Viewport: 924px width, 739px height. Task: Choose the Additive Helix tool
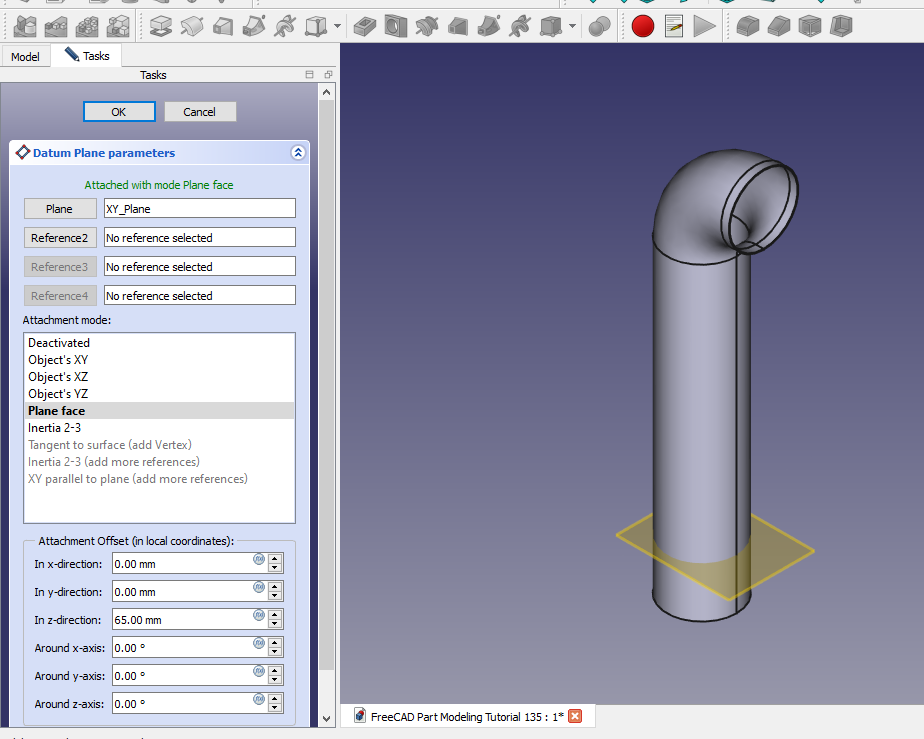(x=285, y=26)
